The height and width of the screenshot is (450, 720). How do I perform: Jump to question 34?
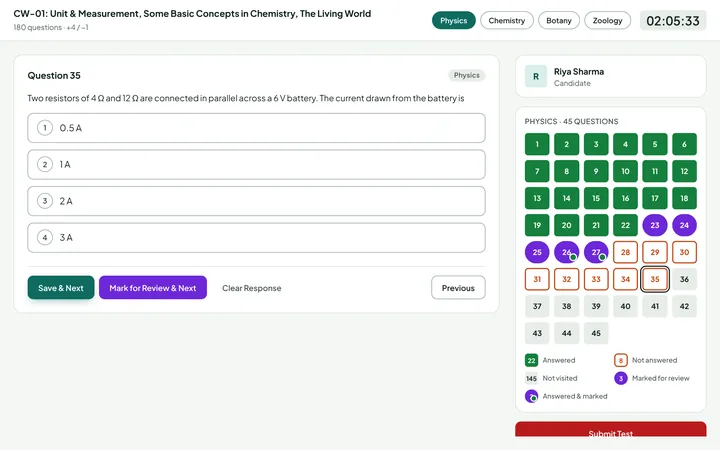click(x=625, y=279)
